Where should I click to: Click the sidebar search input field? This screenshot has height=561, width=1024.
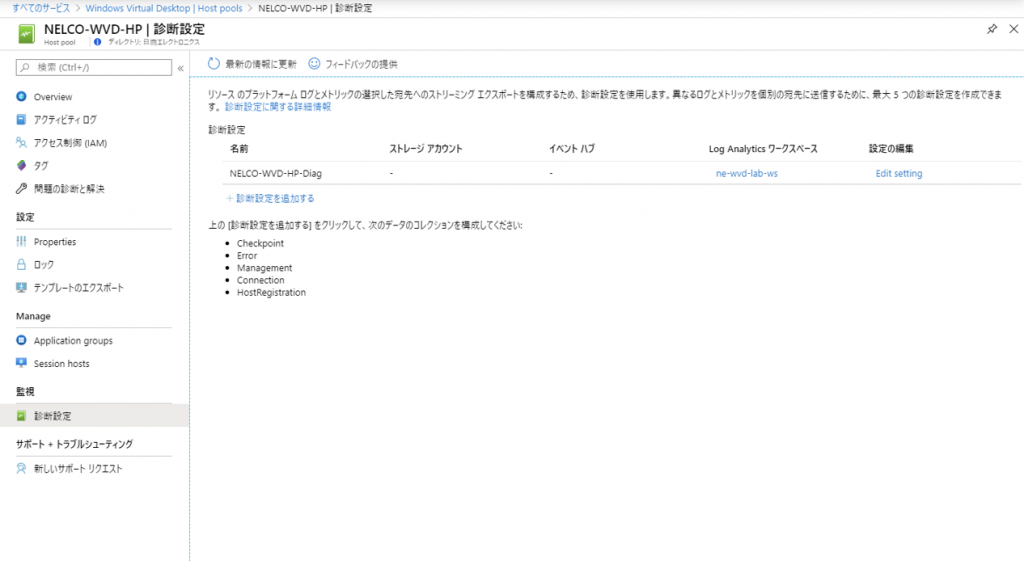(94, 67)
